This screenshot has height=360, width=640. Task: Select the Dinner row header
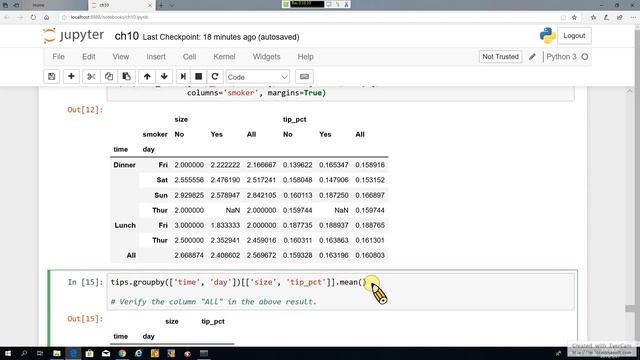click(124, 165)
